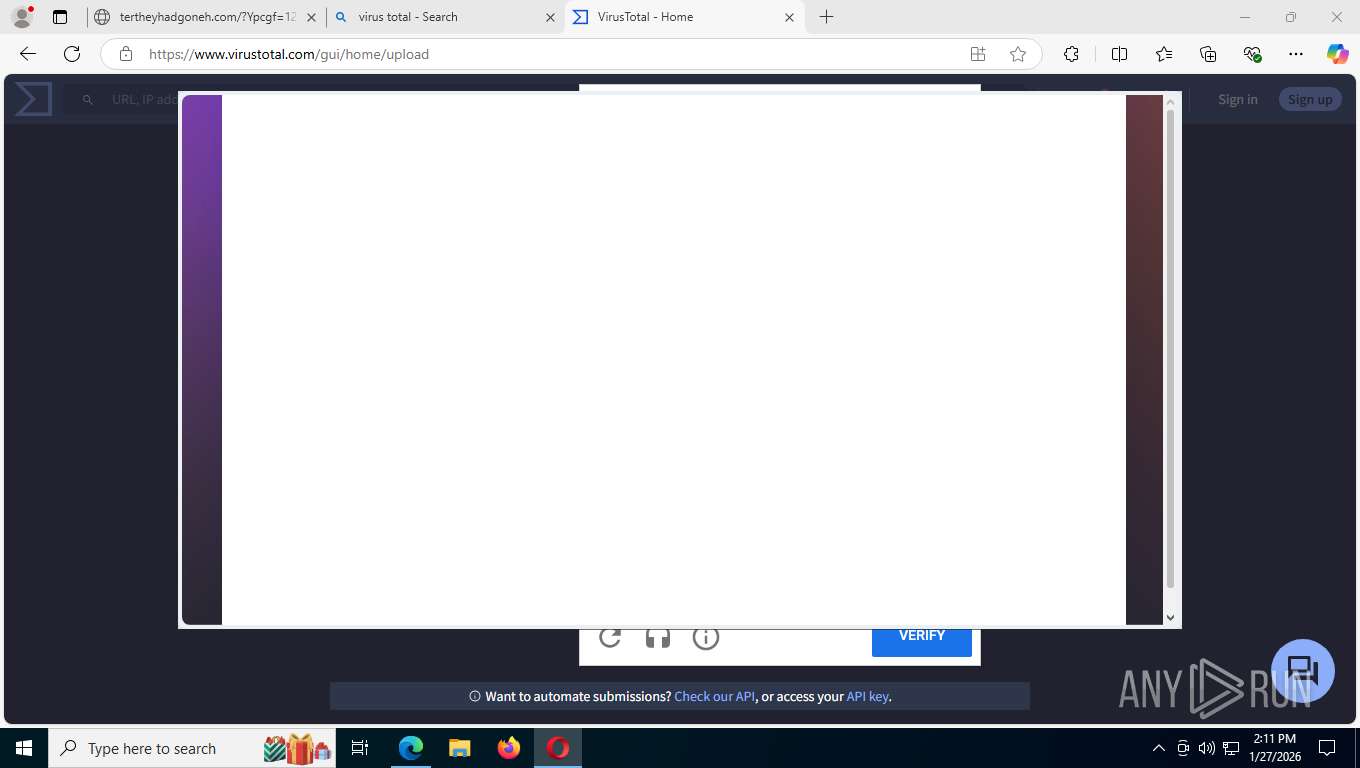
Task: Refresh the current page
Action: coord(72,54)
